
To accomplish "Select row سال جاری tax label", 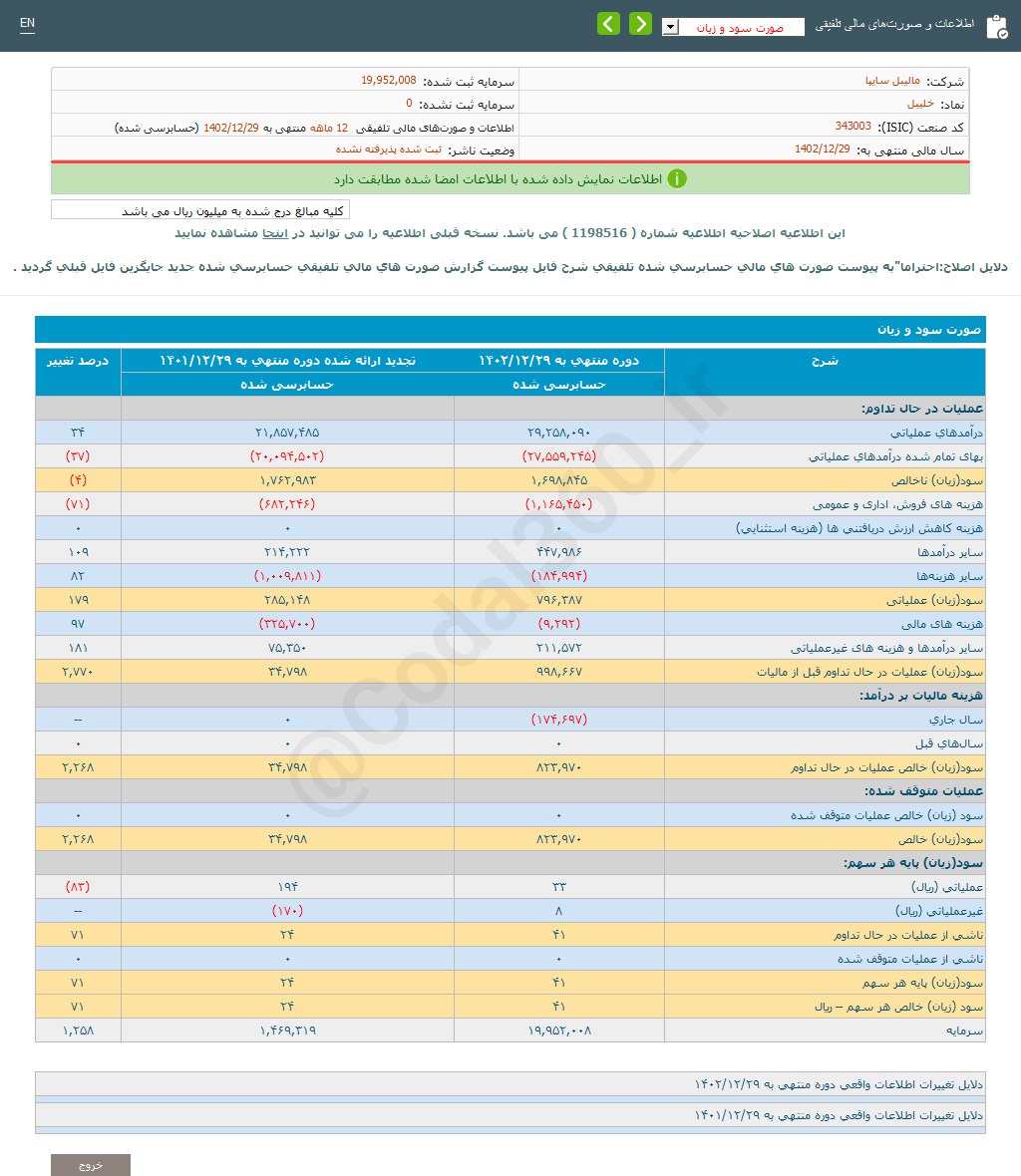I will pos(956,720).
